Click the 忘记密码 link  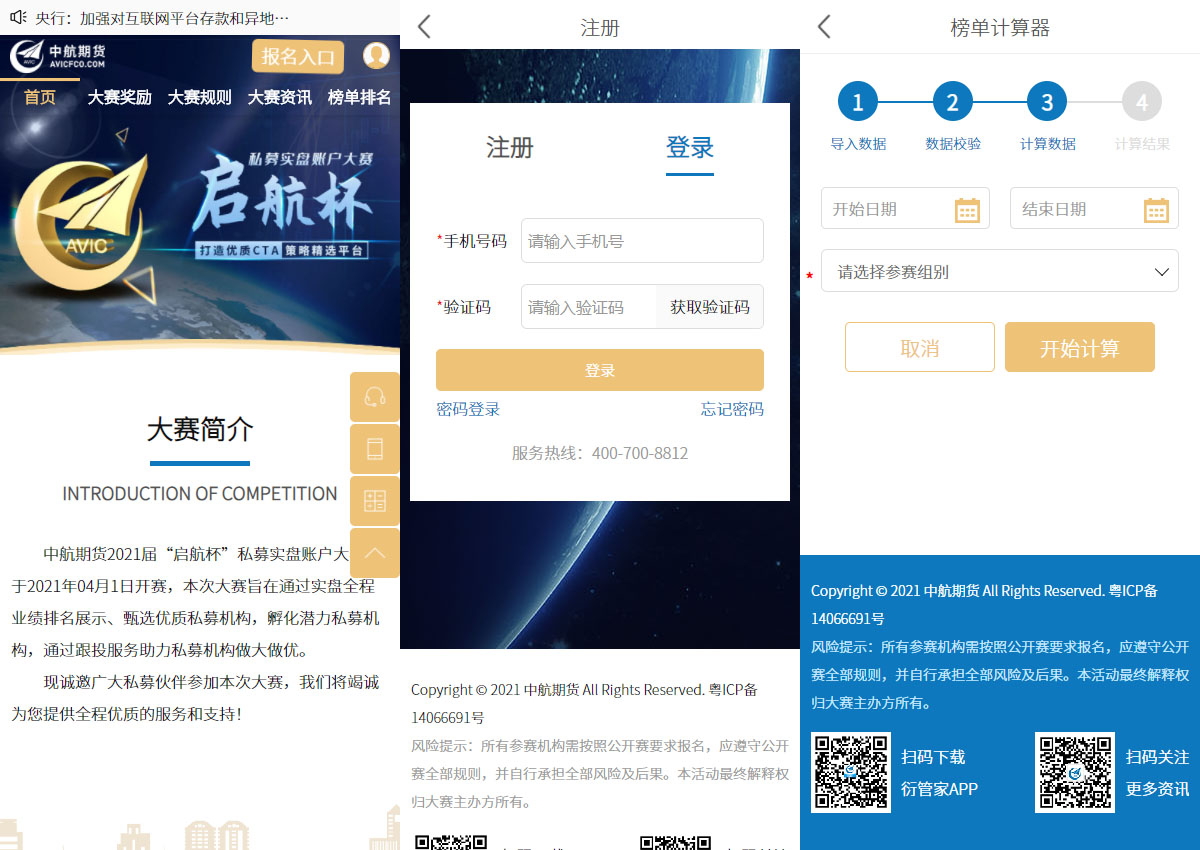coord(732,409)
